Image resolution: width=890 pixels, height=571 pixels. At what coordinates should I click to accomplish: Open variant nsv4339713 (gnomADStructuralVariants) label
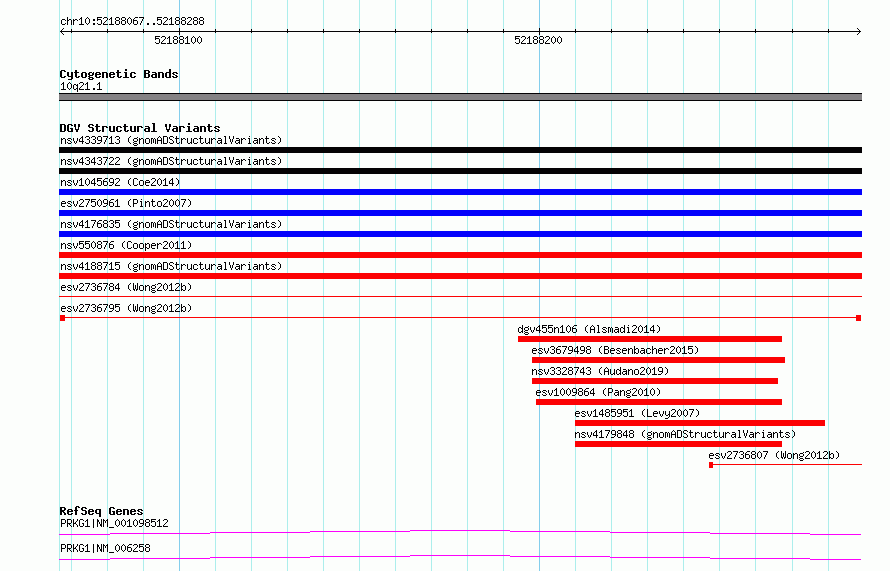171,140
